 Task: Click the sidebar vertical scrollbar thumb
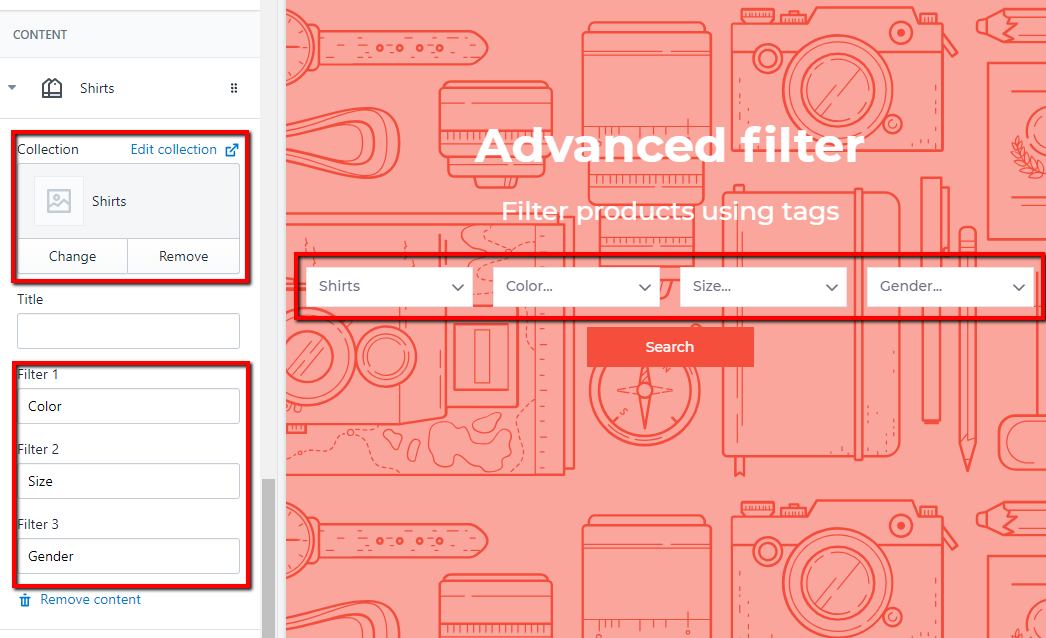268,558
